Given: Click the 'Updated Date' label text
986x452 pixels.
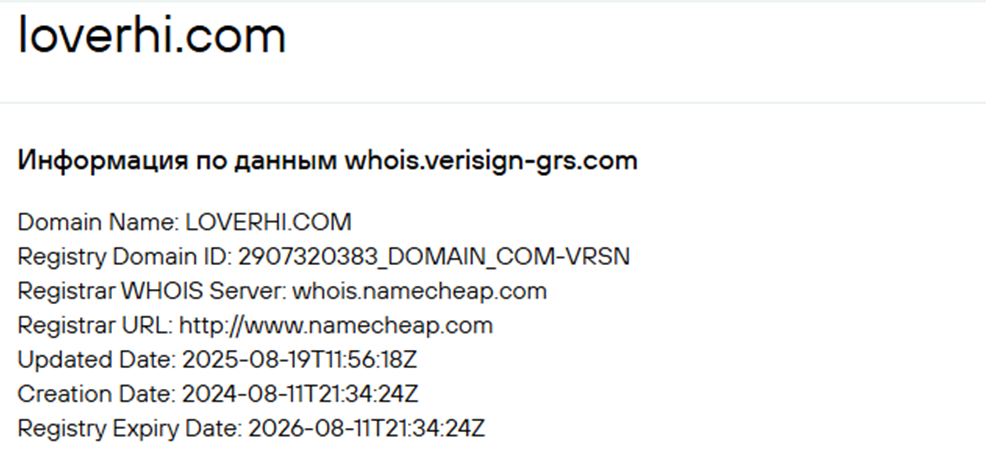Looking at the screenshot, I should 97,360.
